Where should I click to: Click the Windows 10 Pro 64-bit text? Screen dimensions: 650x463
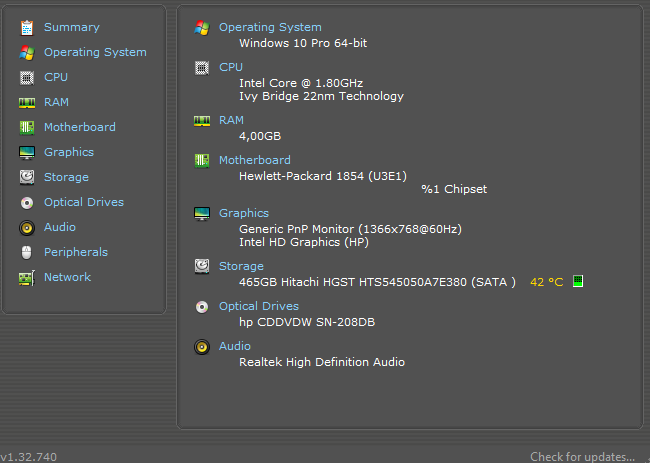coord(303,43)
